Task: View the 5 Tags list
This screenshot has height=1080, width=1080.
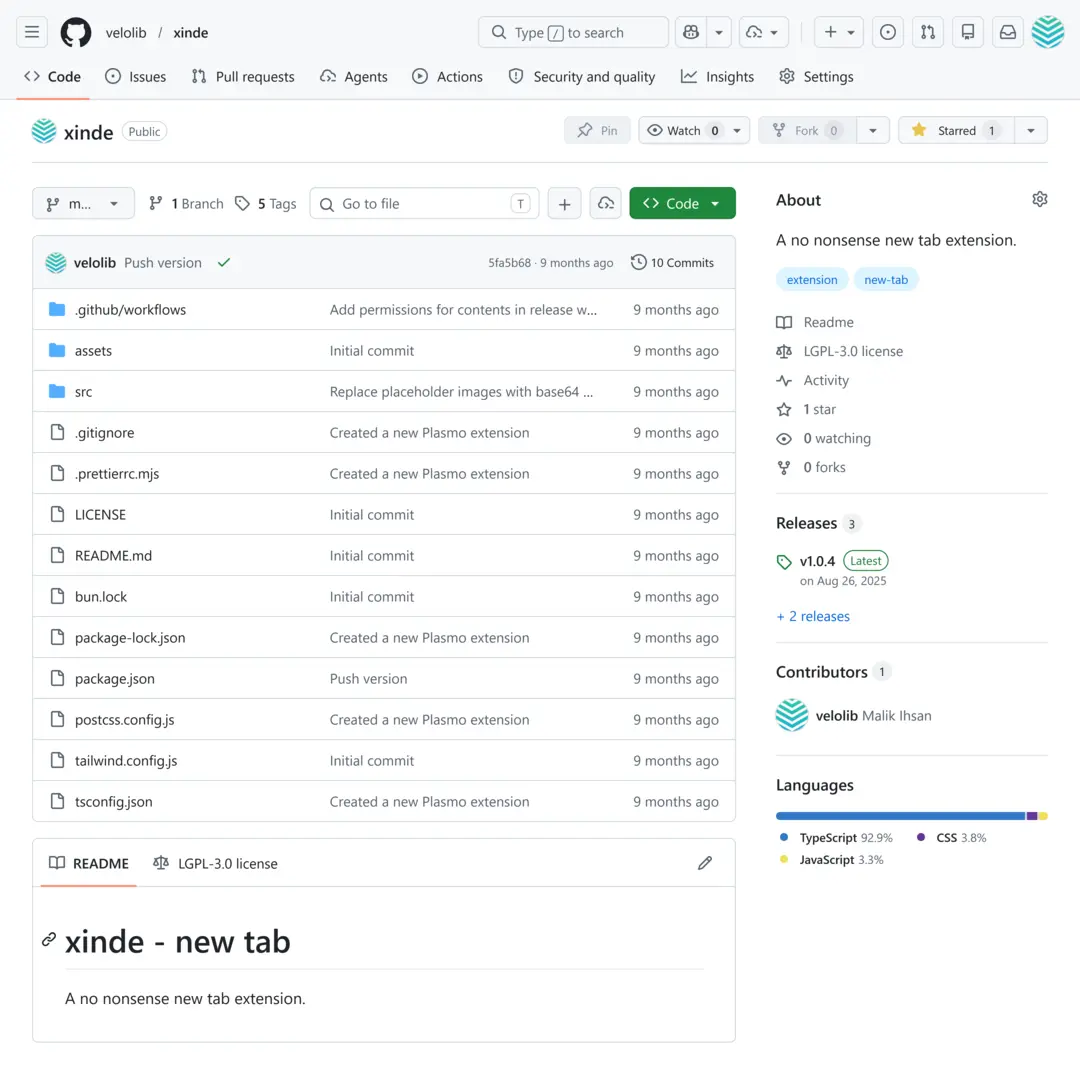Action: (266, 204)
